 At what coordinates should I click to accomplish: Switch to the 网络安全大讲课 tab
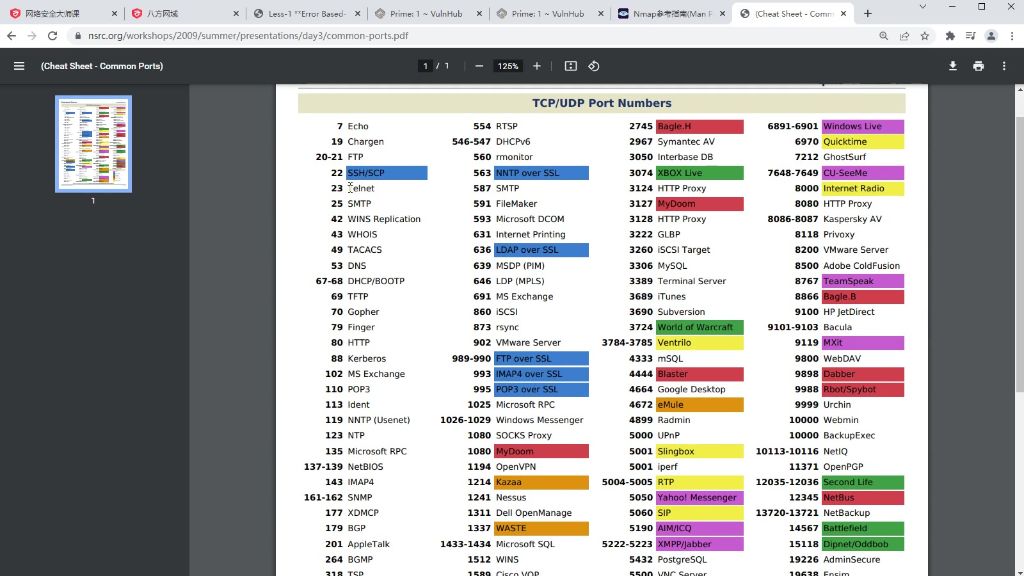tap(61, 13)
